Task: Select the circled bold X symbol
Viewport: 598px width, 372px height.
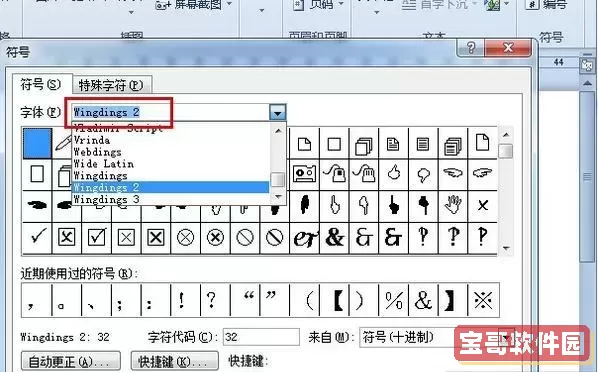Action: pyautogui.click(x=215, y=237)
